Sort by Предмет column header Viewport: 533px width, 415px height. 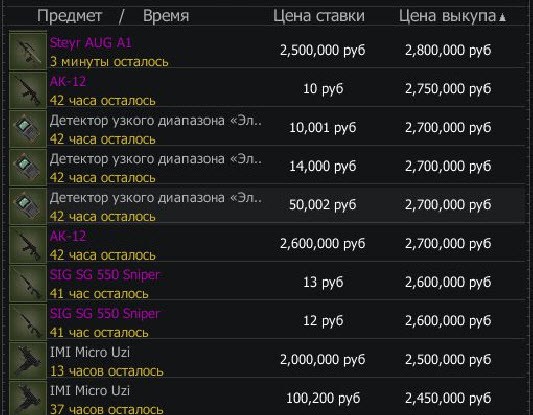pyautogui.click(x=70, y=16)
